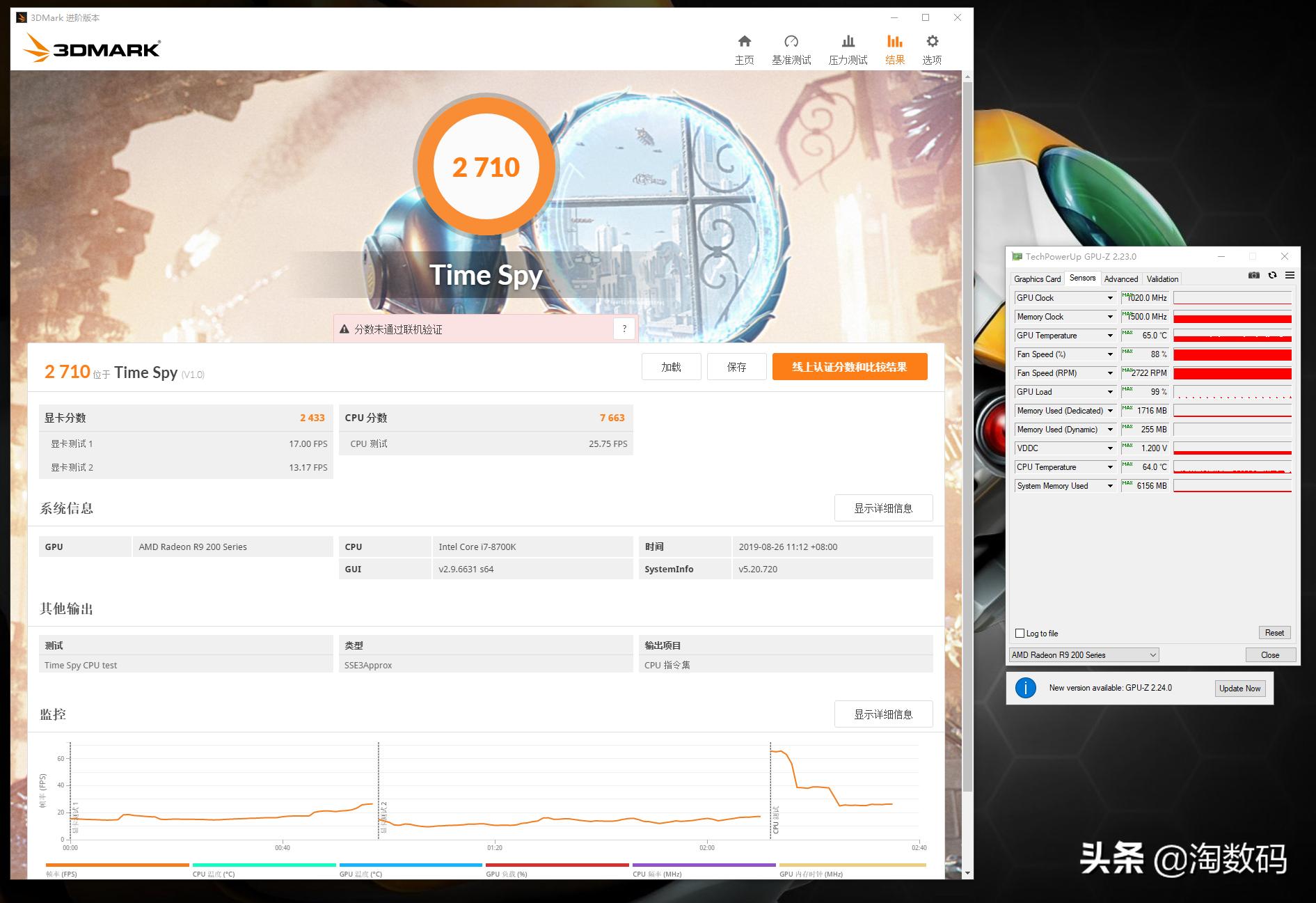
Task: Reset GPU-Z sensor max values
Action: click(1274, 632)
